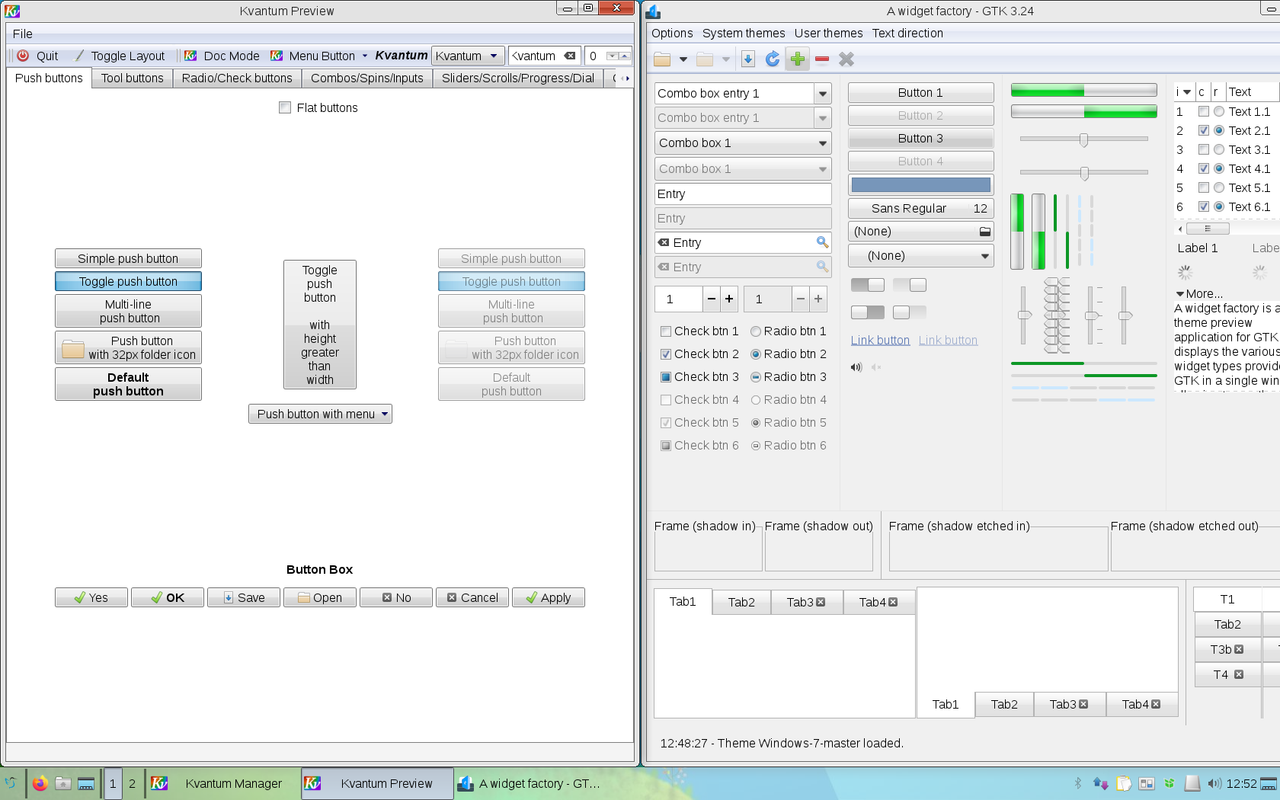Click the green plus toolbar icon

(x=797, y=59)
